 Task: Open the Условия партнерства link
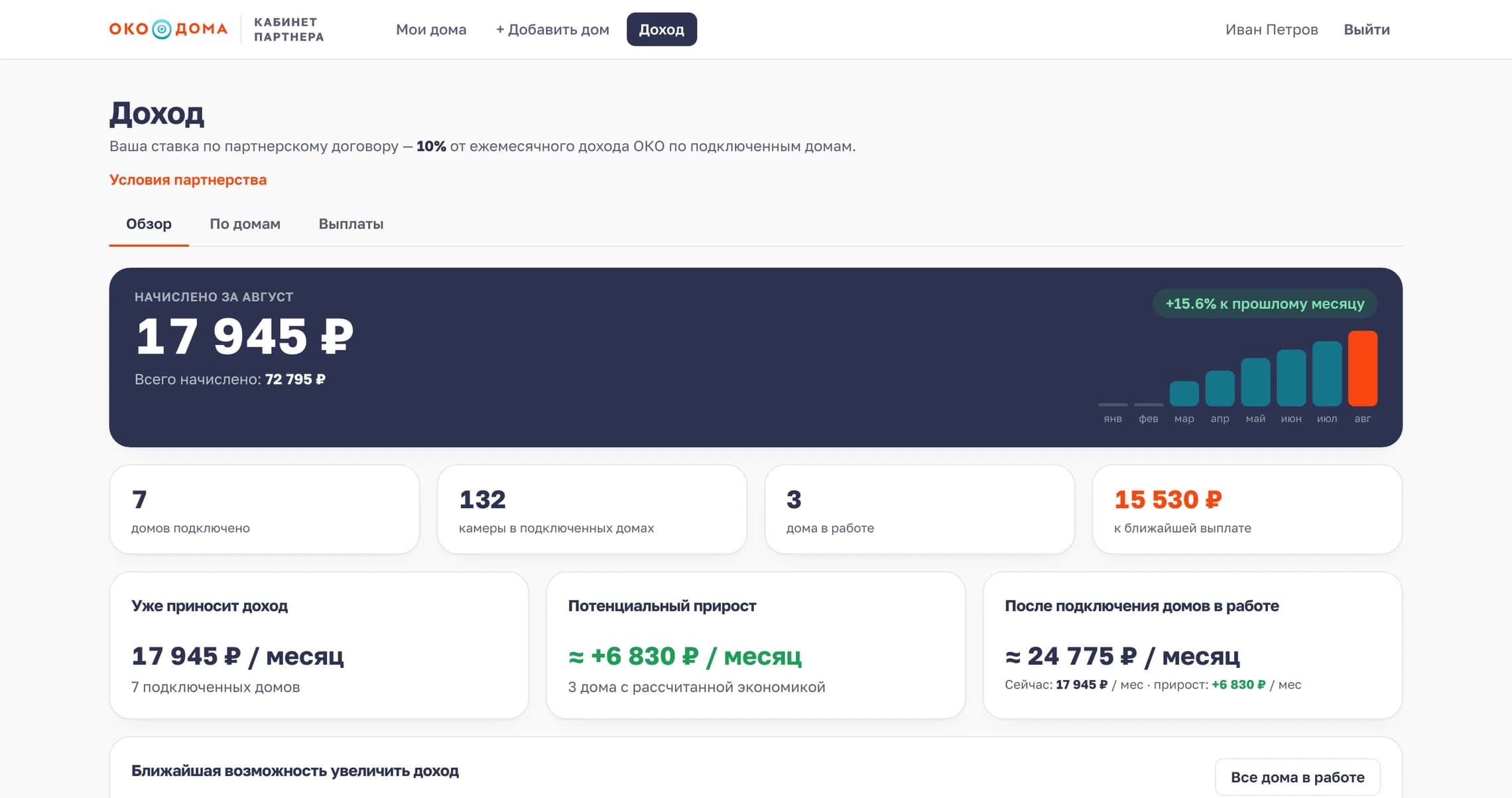click(188, 180)
